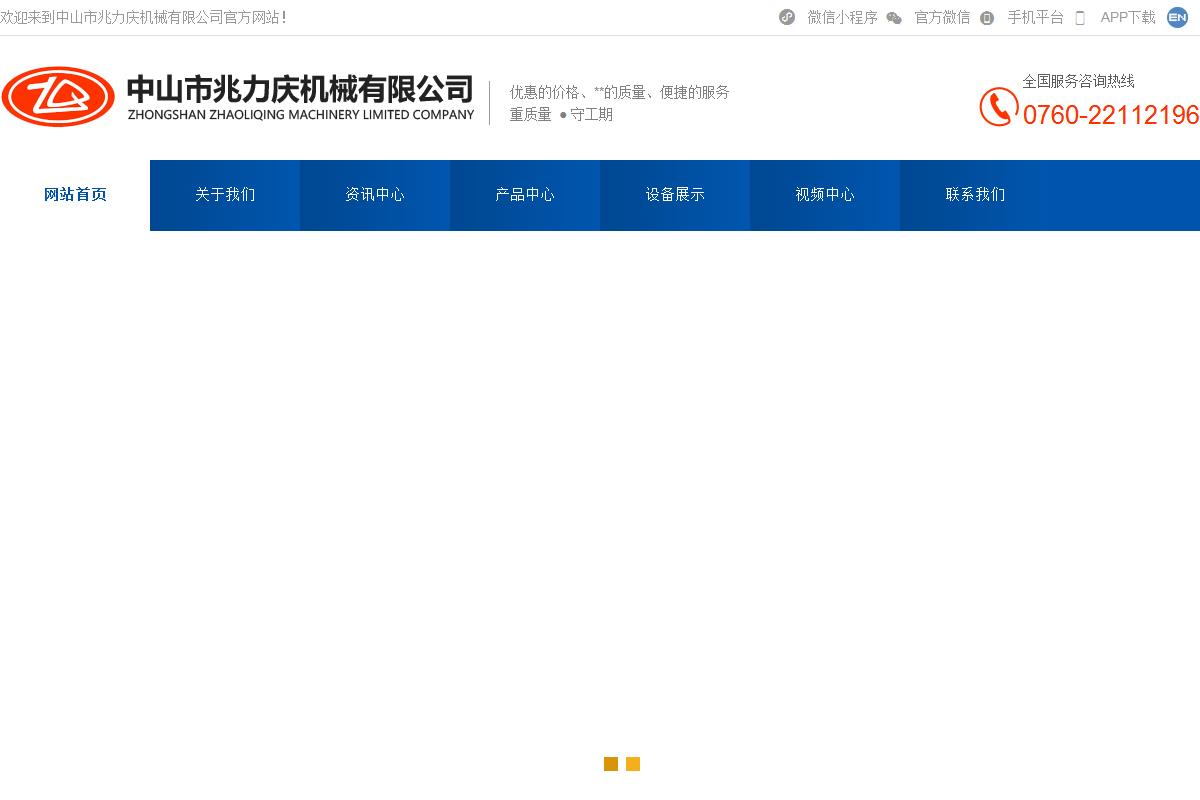Open the 联系我们 page
This screenshot has height=800, width=1200.
click(975, 195)
